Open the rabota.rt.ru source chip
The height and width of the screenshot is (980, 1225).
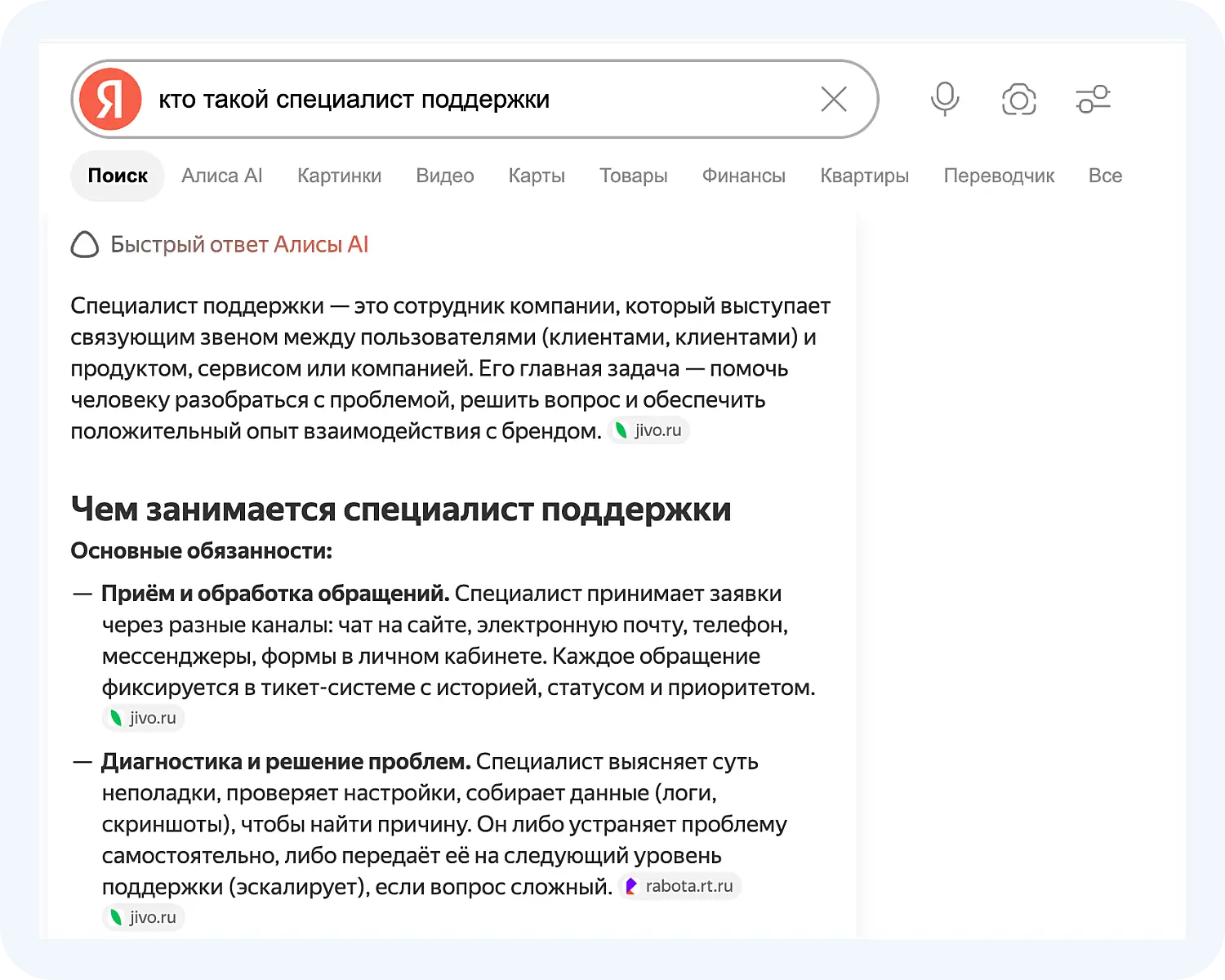point(679,886)
